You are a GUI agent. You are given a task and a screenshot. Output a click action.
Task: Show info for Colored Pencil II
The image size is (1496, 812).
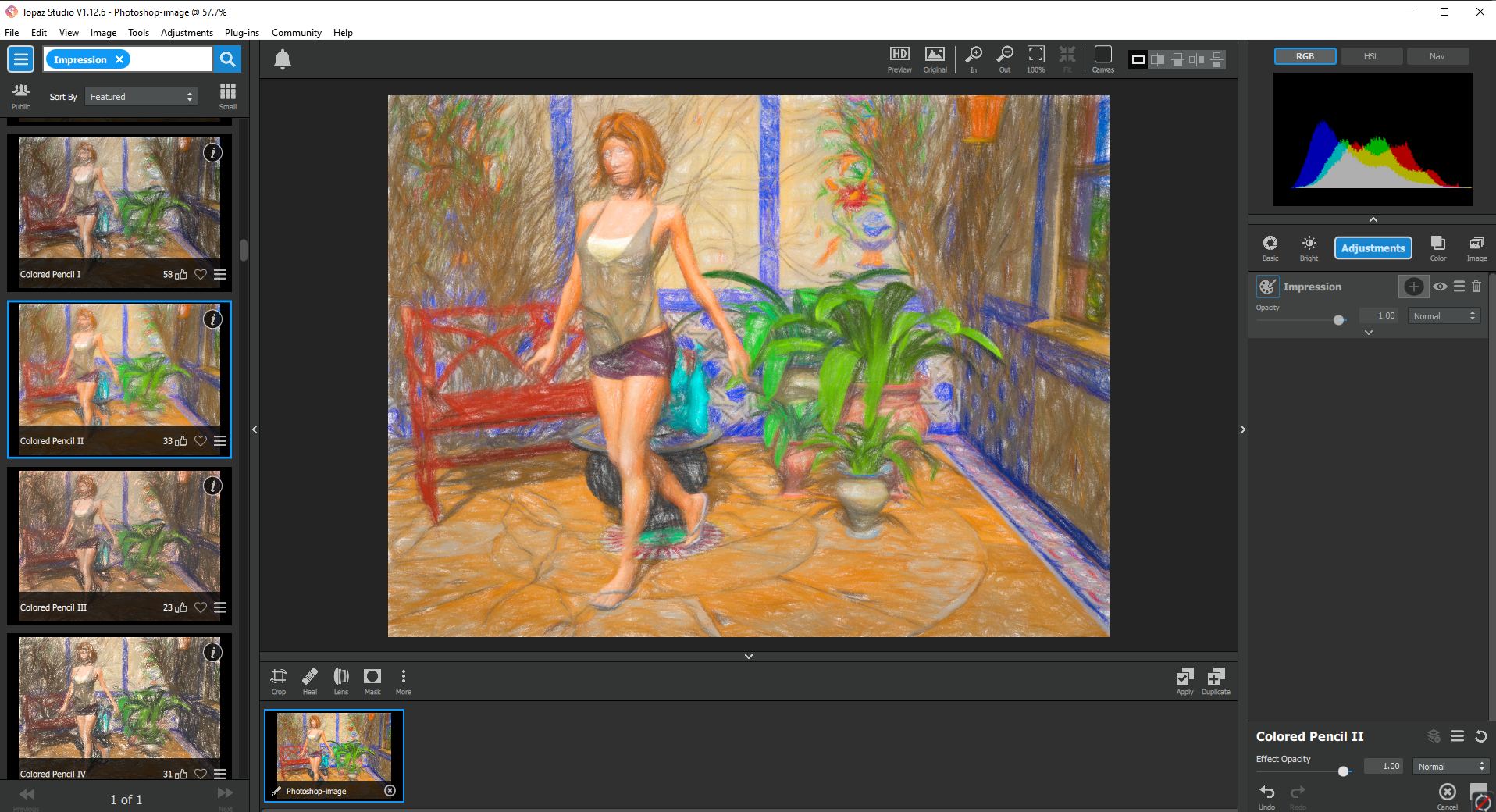[212, 319]
